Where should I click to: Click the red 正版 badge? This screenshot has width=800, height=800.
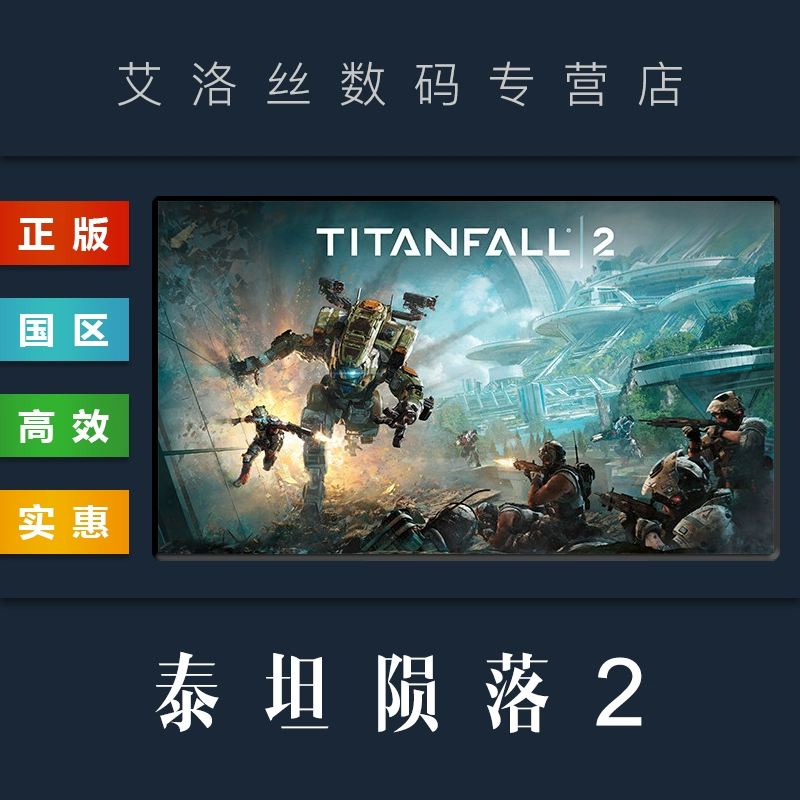[64, 233]
